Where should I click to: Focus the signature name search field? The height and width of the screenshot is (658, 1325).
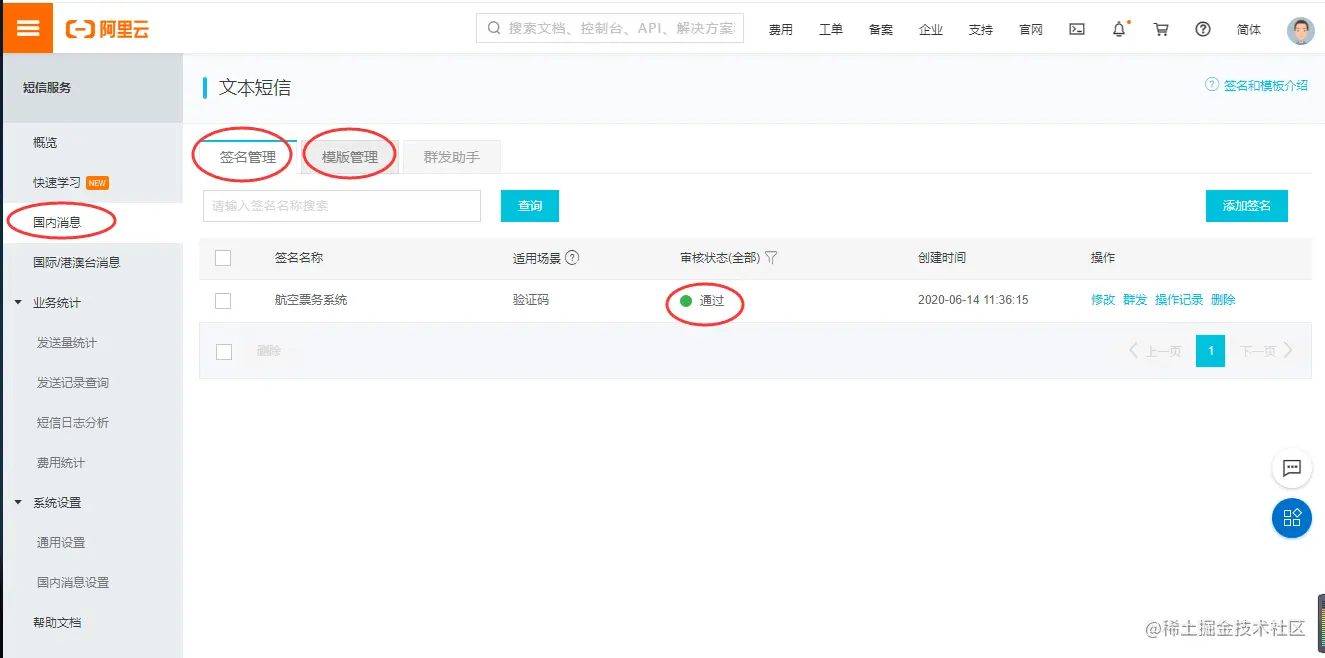pyautogui.click(x=342, y=206)
